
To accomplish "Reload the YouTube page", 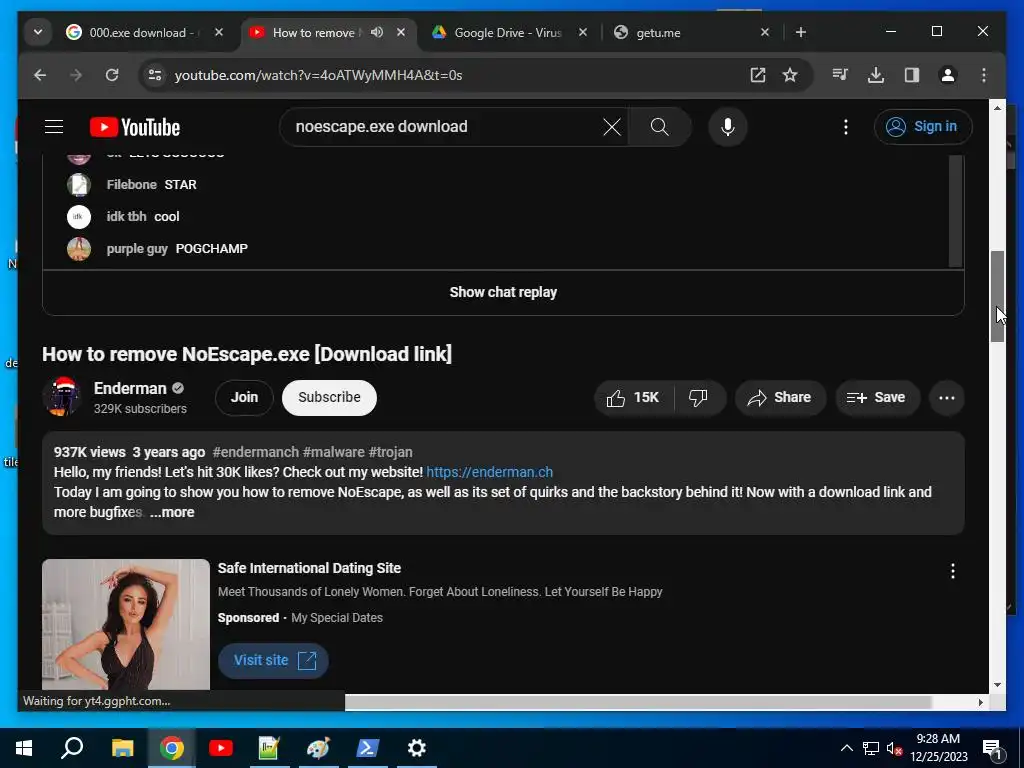I will pyautogui.click(x=112, y=75).
